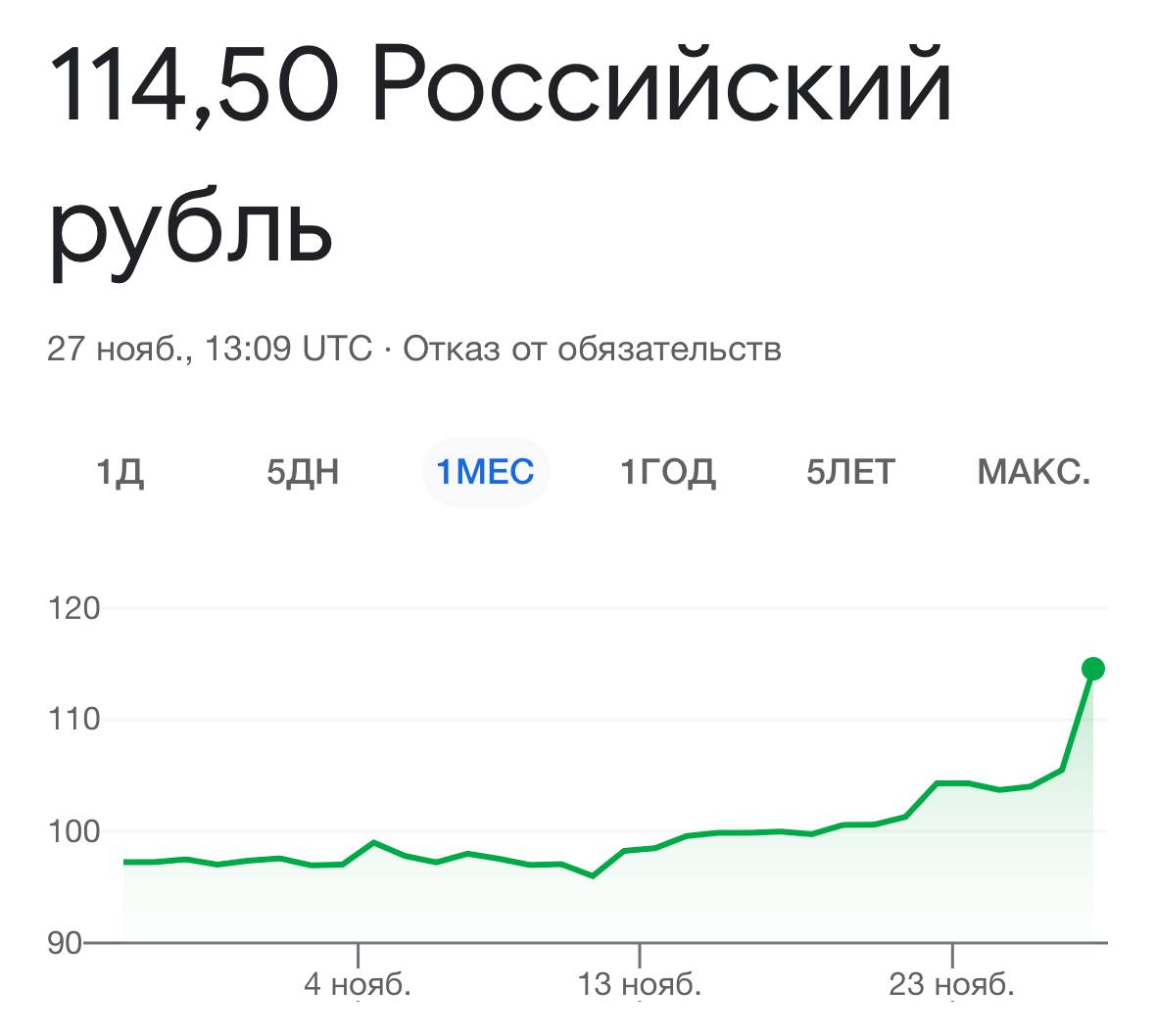Screen dimensions: 1155x1036
Task: Select the МАКС. time range
Action: [x=1034, y=471]
